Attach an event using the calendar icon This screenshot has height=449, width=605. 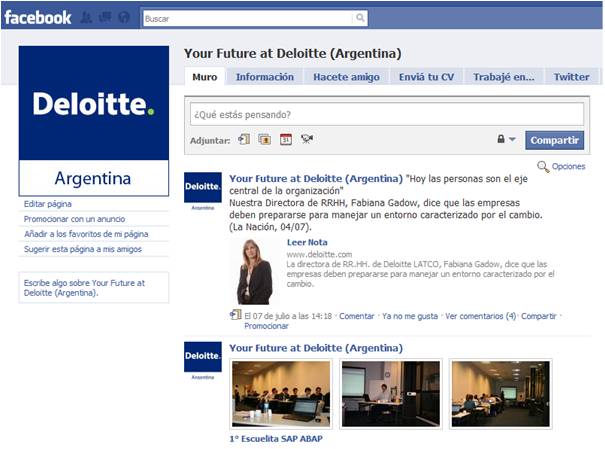[286, 139]
